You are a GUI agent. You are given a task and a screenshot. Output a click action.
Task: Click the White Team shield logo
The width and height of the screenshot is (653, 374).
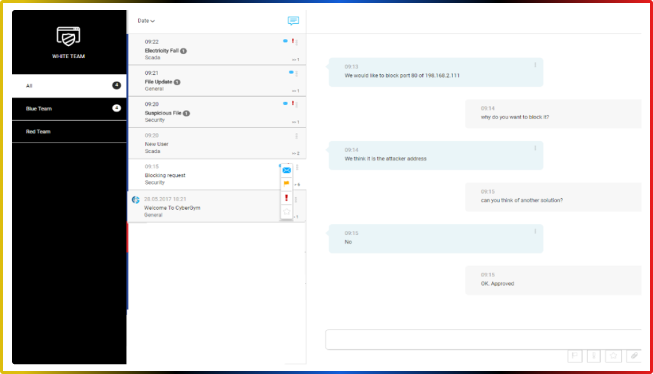point(68,36)
